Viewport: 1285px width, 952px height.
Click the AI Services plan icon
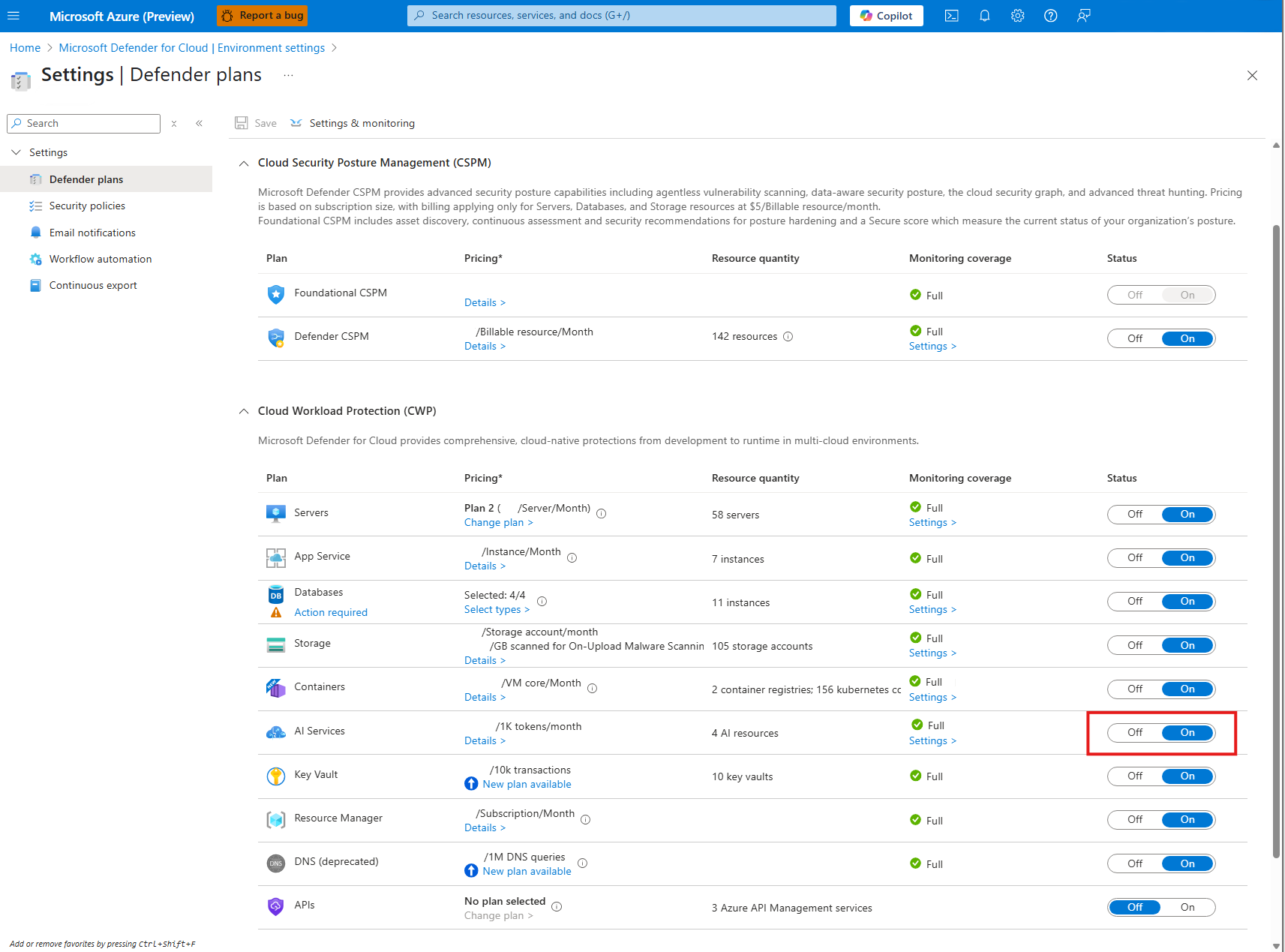pos(276,731)
